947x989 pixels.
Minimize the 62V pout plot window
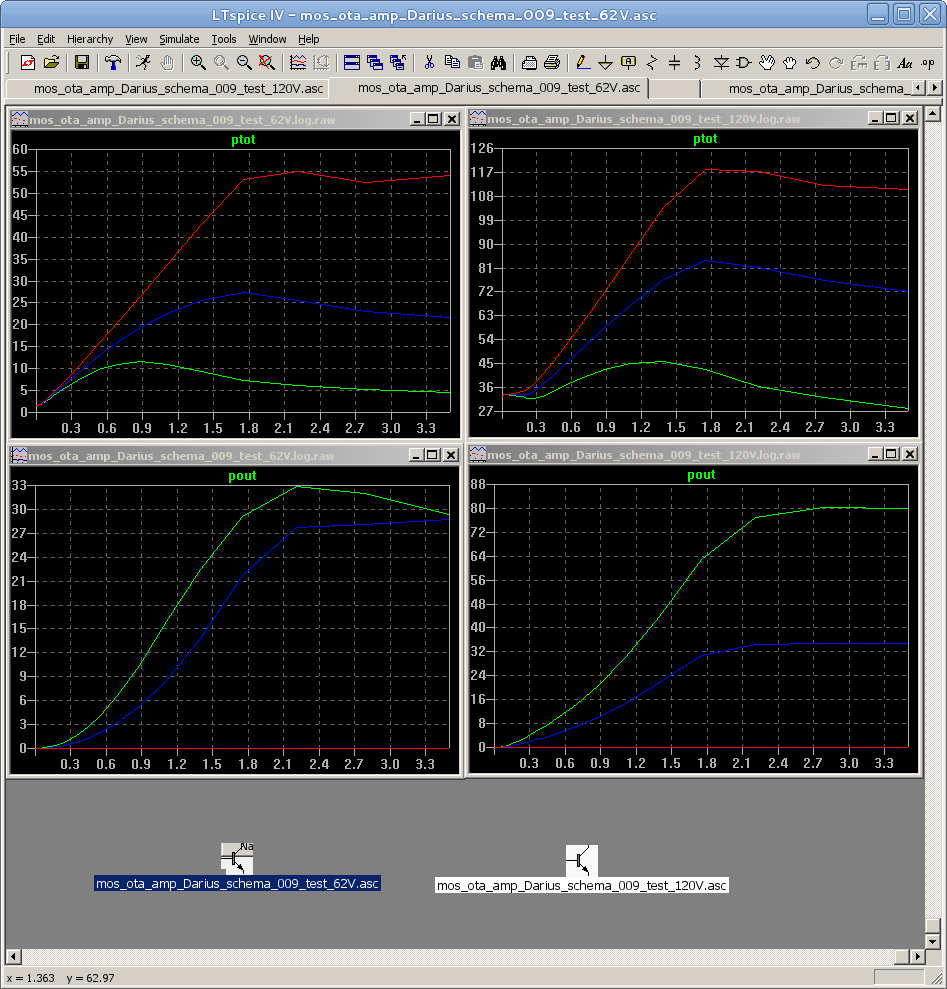click(x=416, y=455)
